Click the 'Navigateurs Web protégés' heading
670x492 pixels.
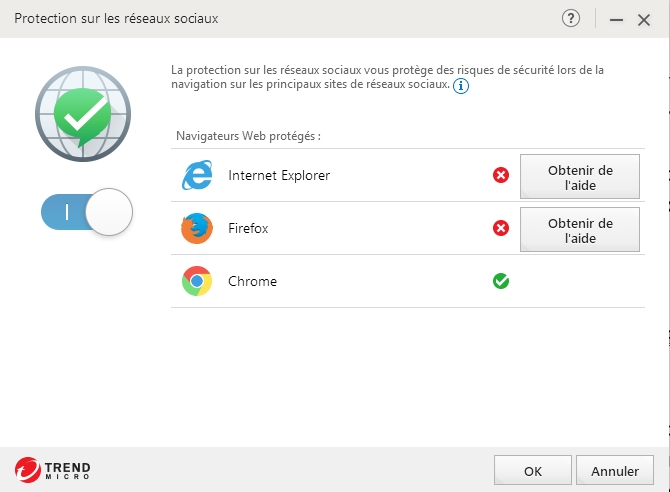(248, 136)
